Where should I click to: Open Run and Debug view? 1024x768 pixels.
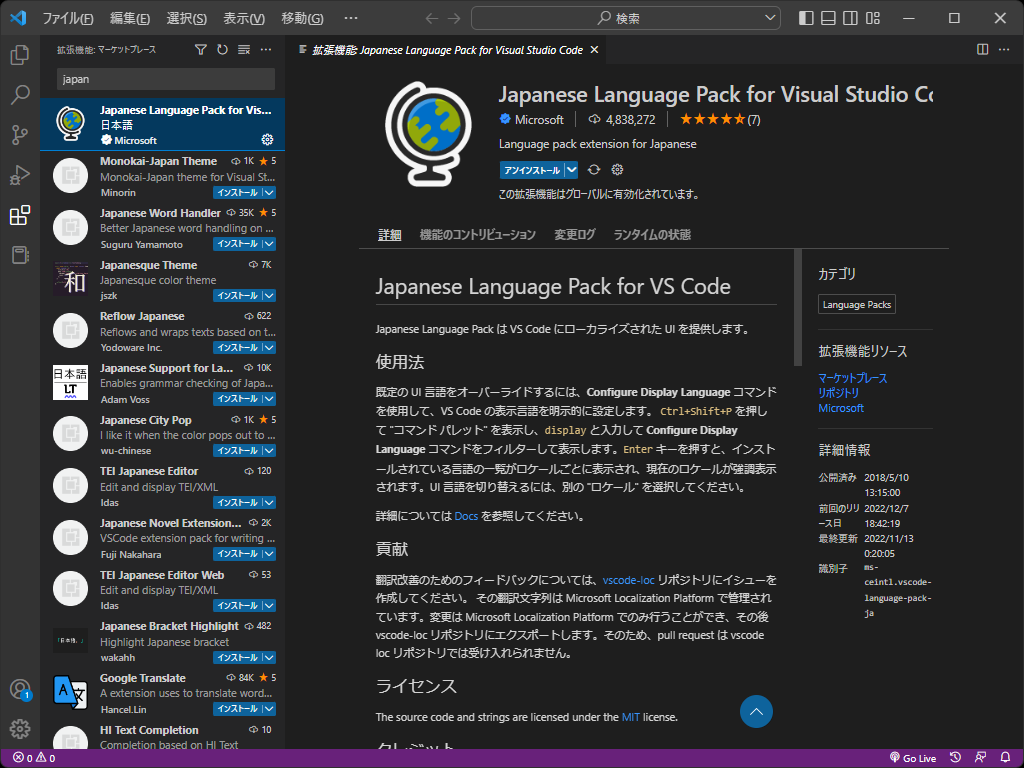point(20,175)
